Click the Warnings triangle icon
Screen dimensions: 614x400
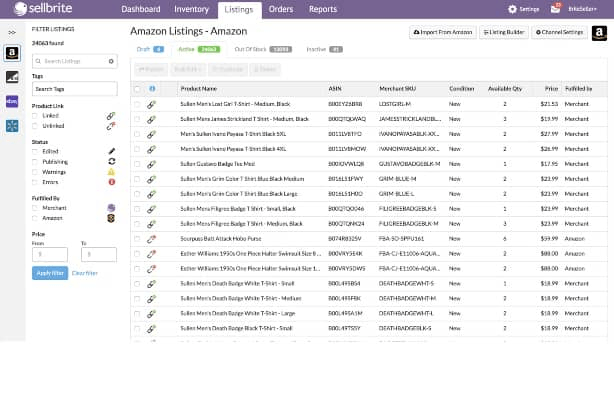112,172
